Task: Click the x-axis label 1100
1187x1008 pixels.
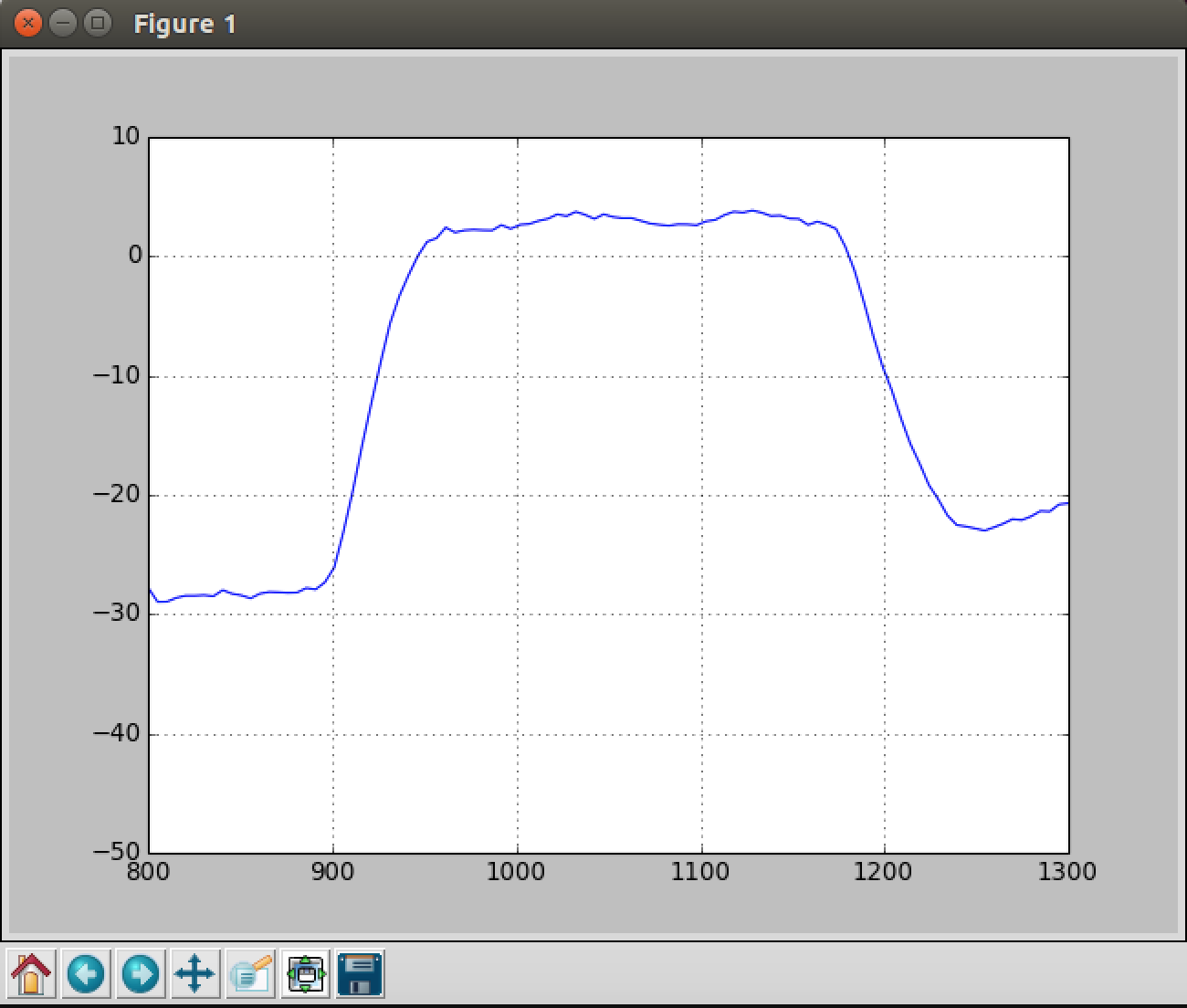Action: click(x=700, y=872)
